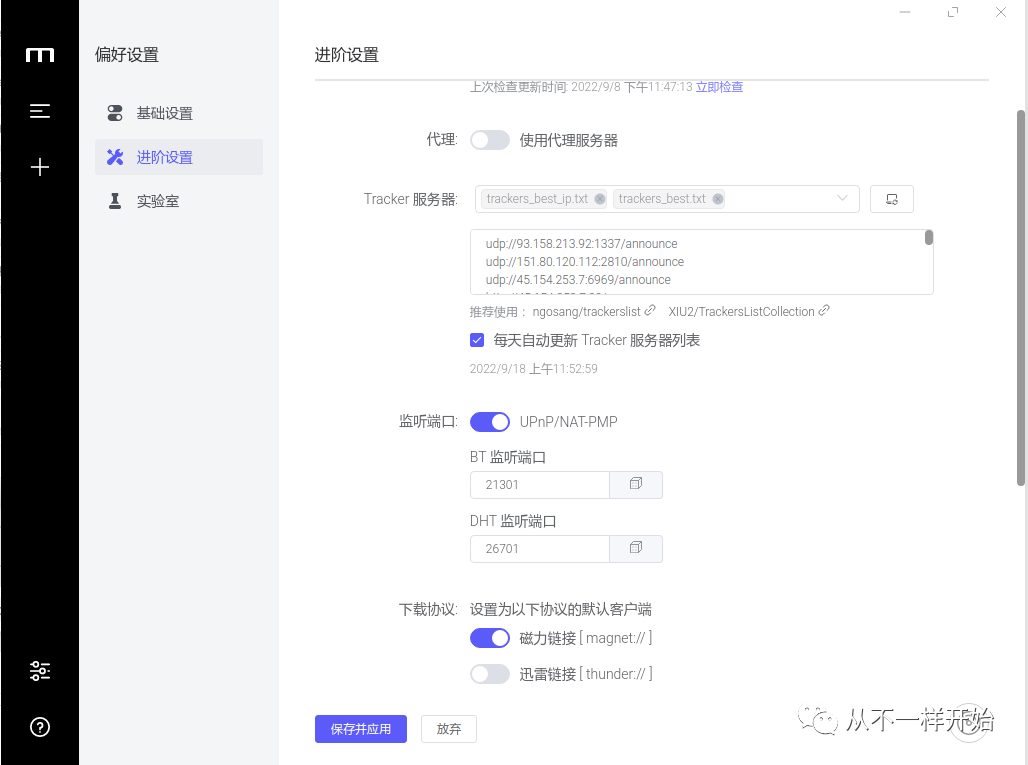Enable the proxy server switch
Image resolution: width=1028 pixels, height=765 pixels.
(x=490, y=140)
